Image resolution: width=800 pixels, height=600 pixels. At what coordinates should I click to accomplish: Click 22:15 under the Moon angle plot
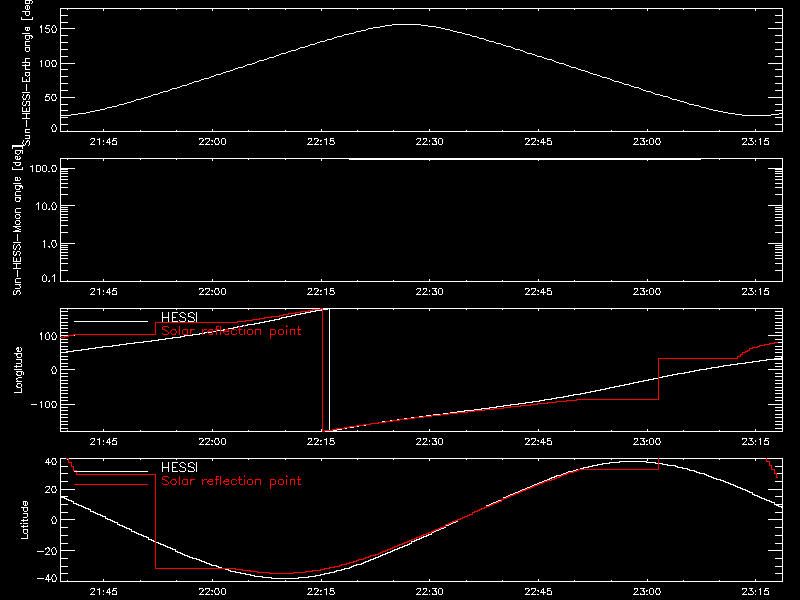pos(321,292)
